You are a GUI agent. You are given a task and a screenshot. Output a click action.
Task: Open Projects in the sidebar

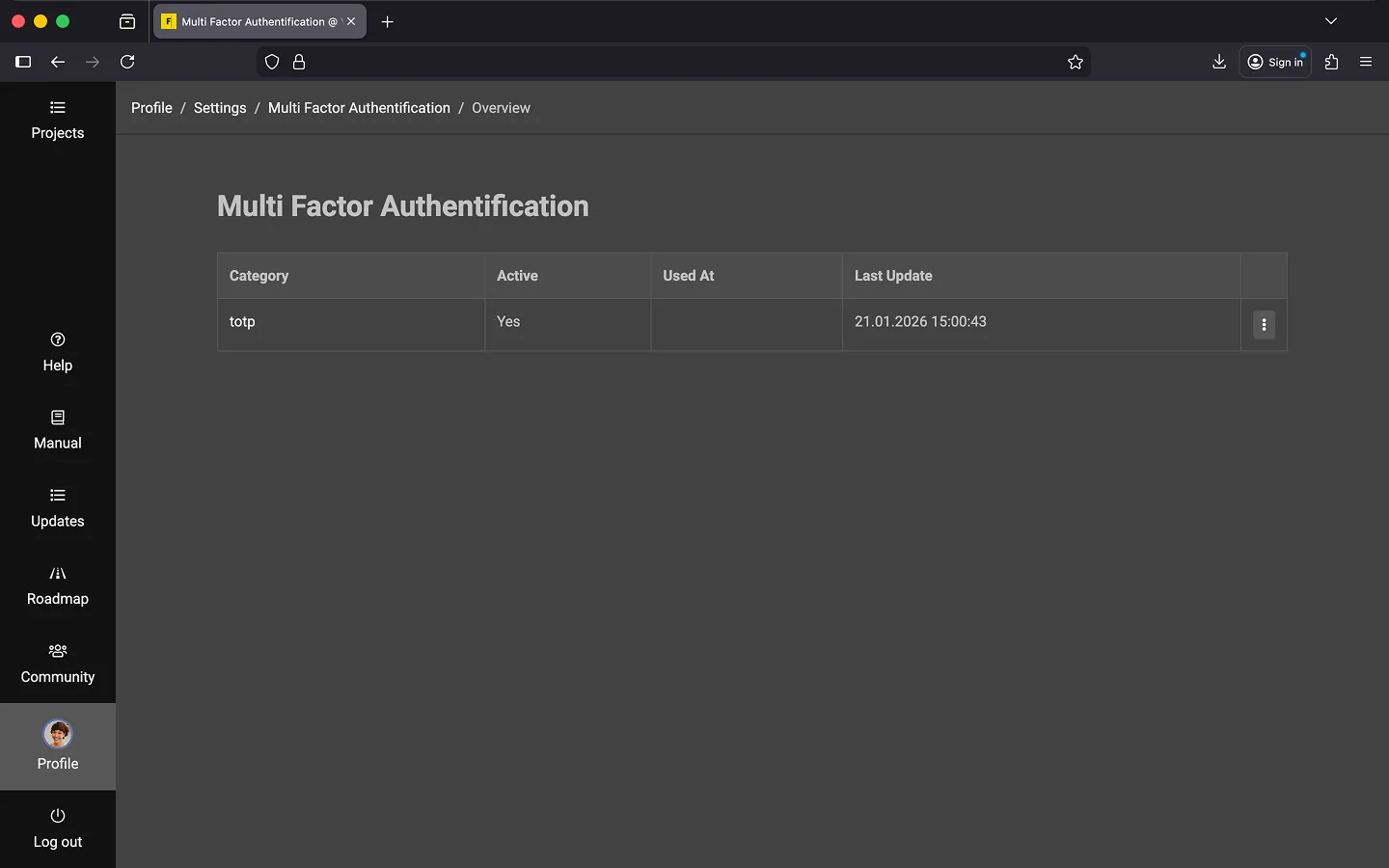58,121
